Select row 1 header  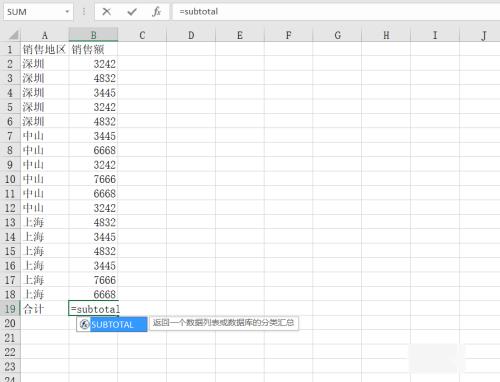pyautogui.click(x=10, y=50)
